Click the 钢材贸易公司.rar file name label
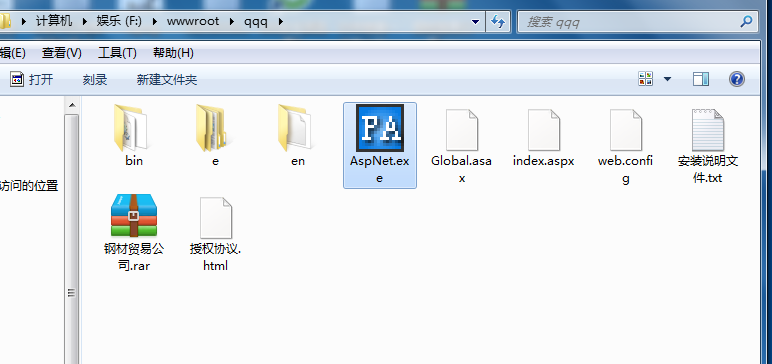 click(x=134, y=257)
